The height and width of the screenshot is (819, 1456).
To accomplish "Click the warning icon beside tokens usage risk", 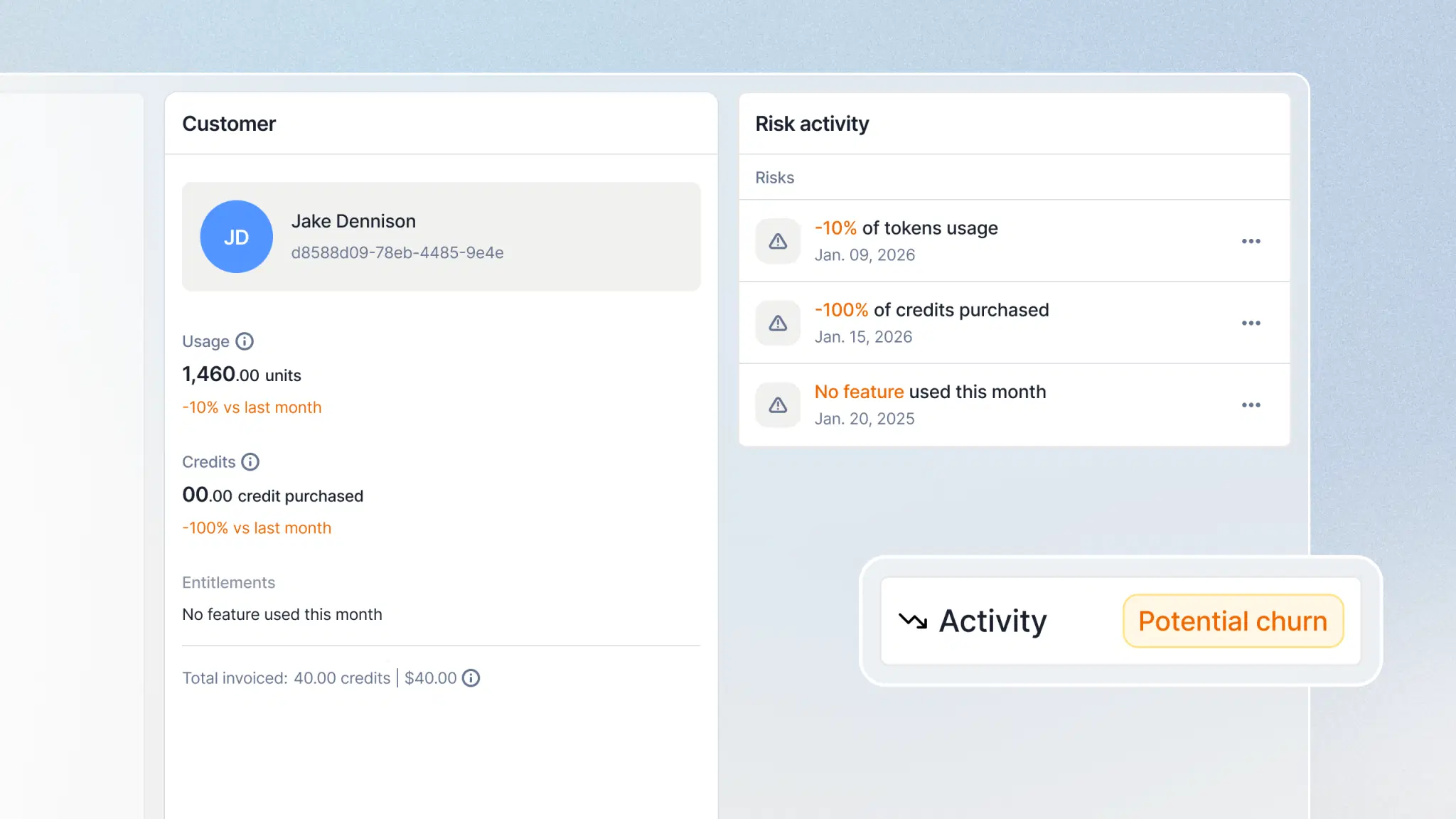I will [x=778, y=240].
